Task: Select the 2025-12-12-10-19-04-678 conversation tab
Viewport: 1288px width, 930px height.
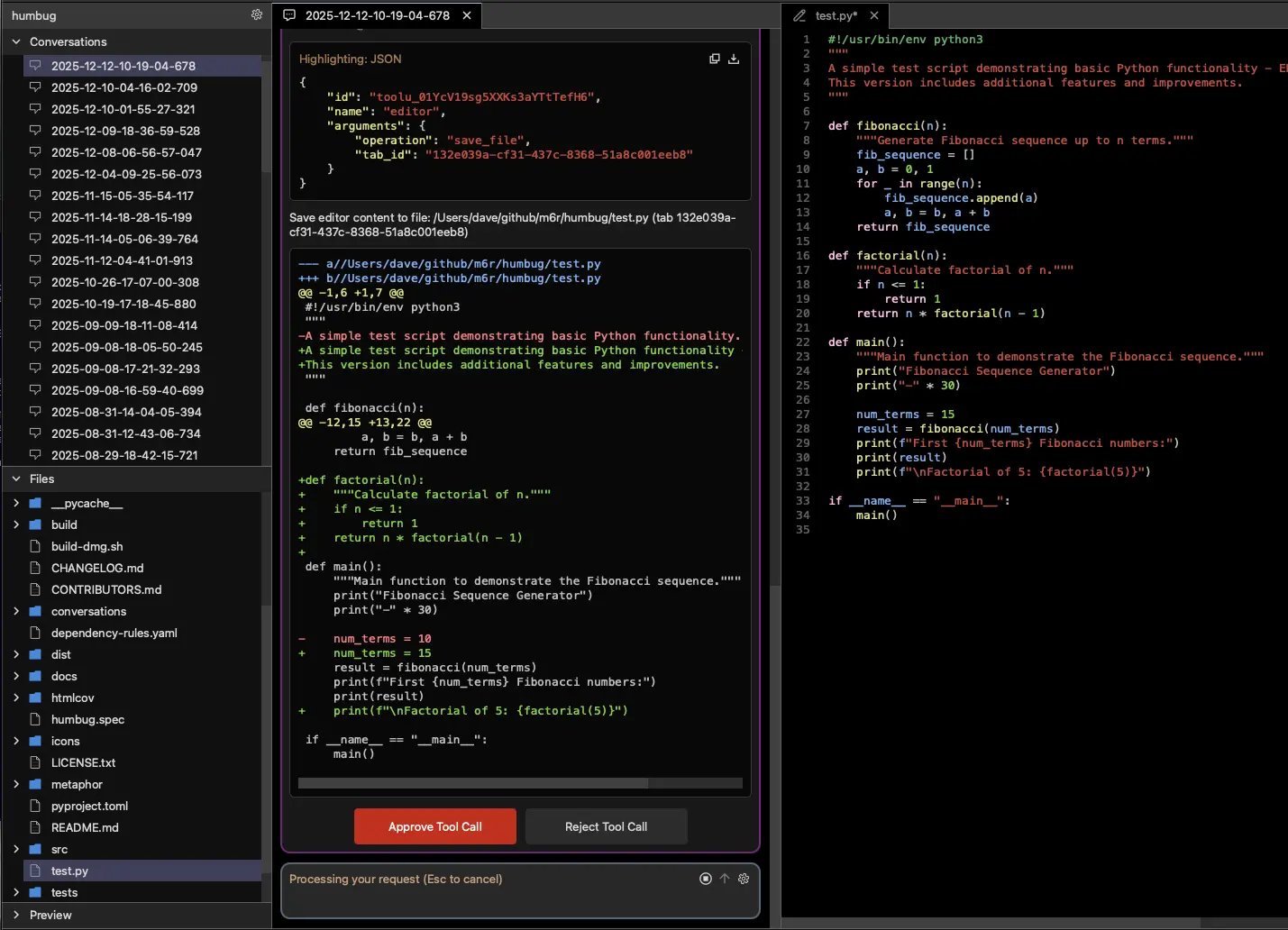Action: pyautogui.click(x=377, y=15)
